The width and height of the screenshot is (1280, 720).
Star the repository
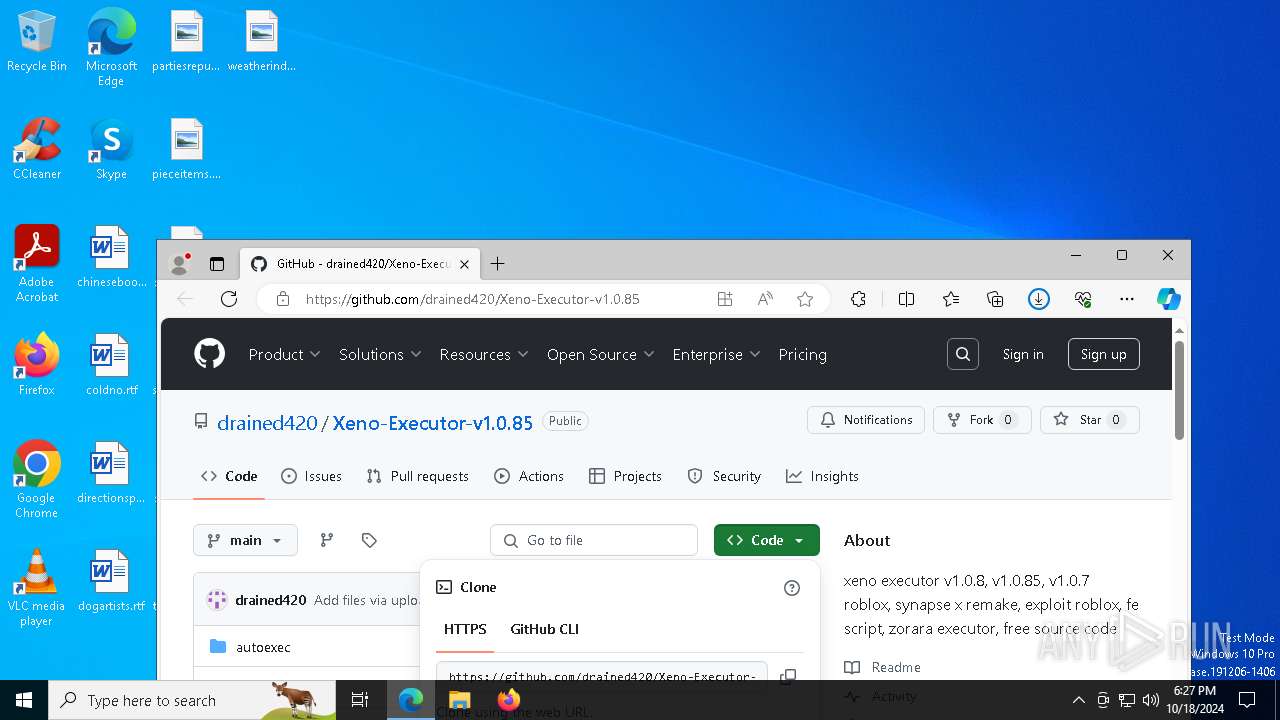1089,420
